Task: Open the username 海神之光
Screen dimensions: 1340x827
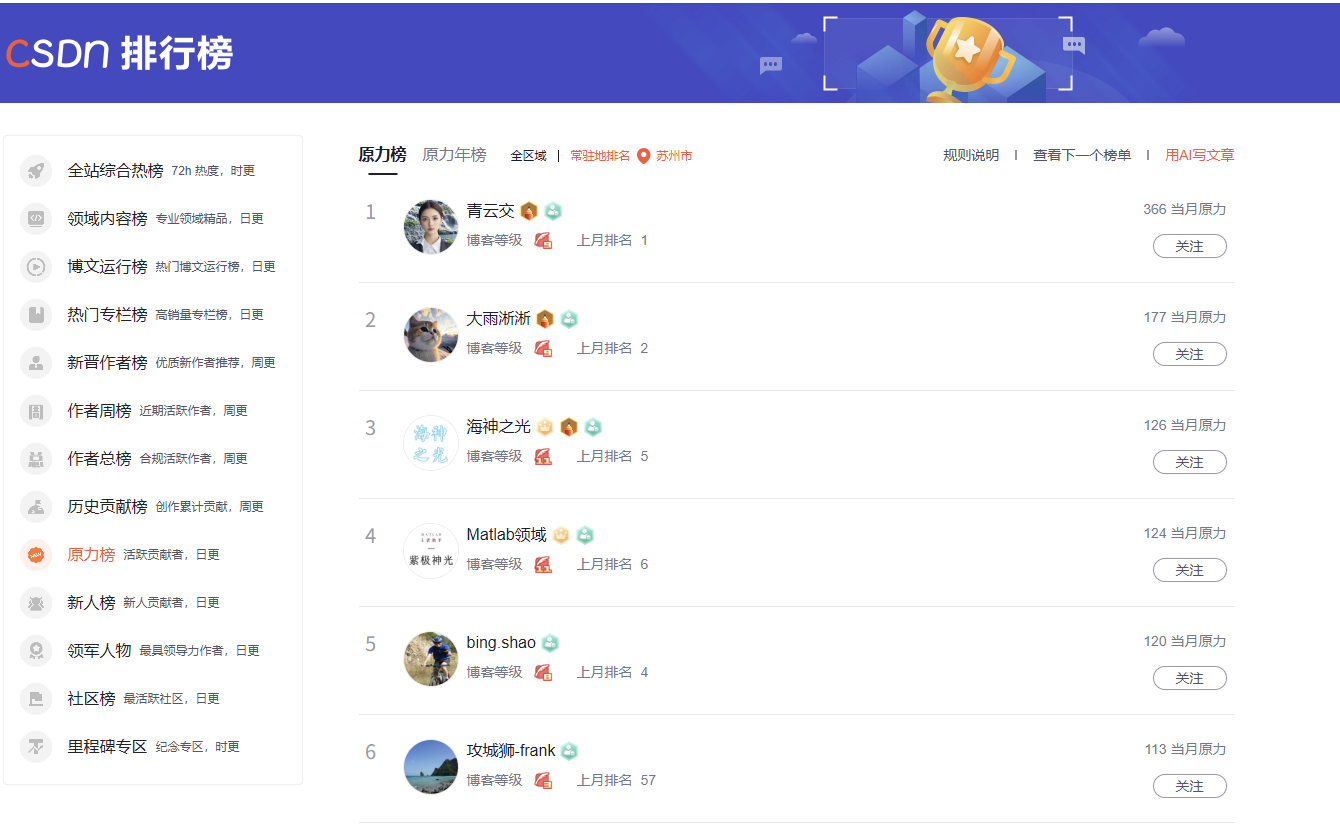Action: click(499, 427)
